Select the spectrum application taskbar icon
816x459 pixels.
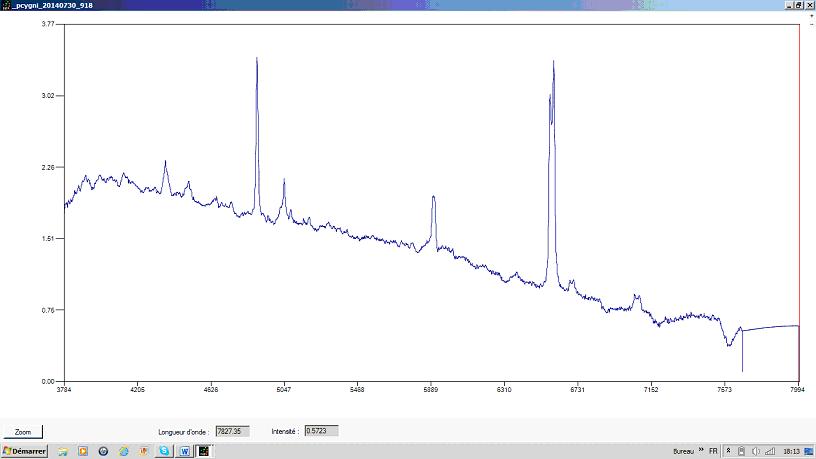[204, 451]
